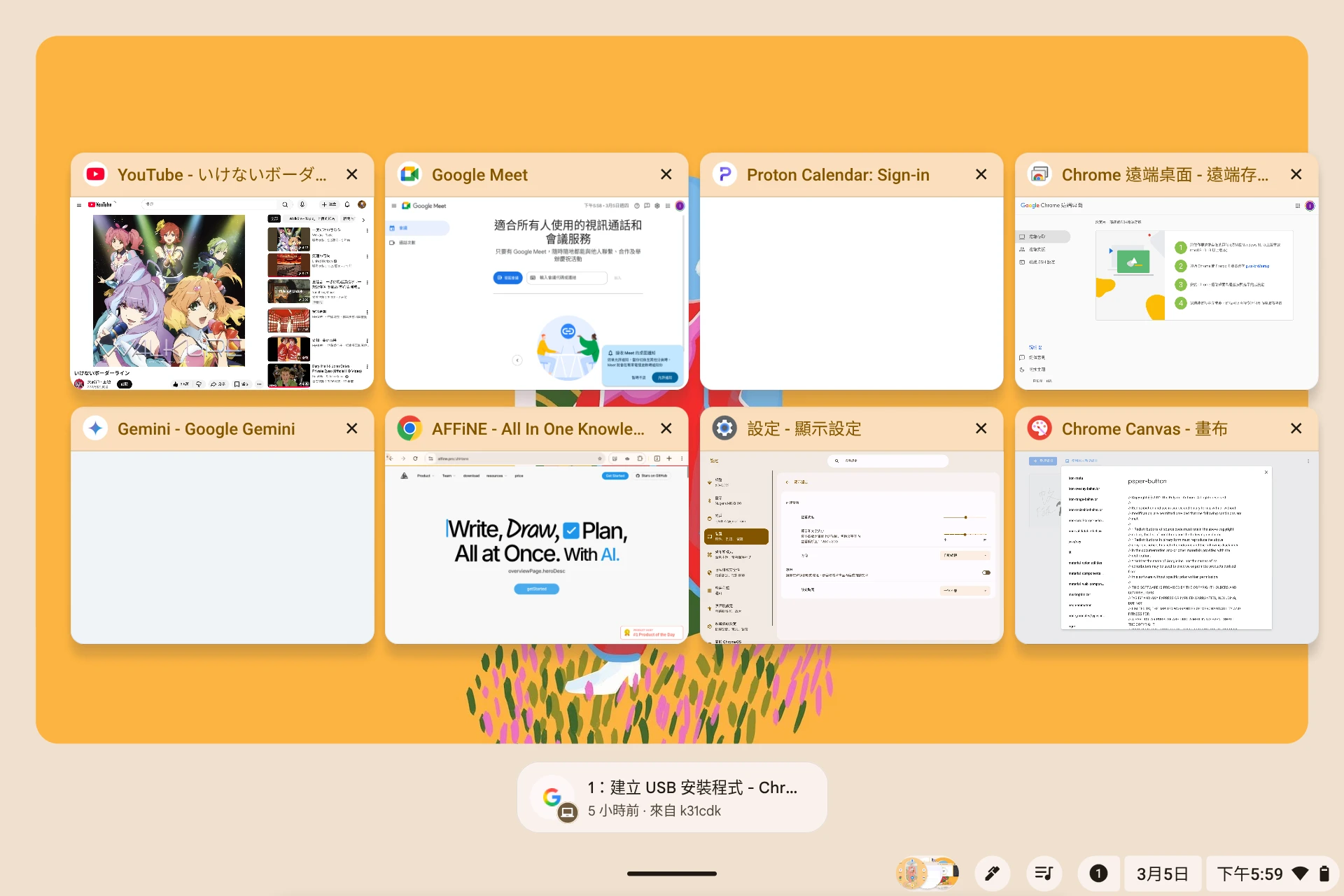
Task: Select the 設定 - 顯示設定 window preview
Action: pos(851,546)
